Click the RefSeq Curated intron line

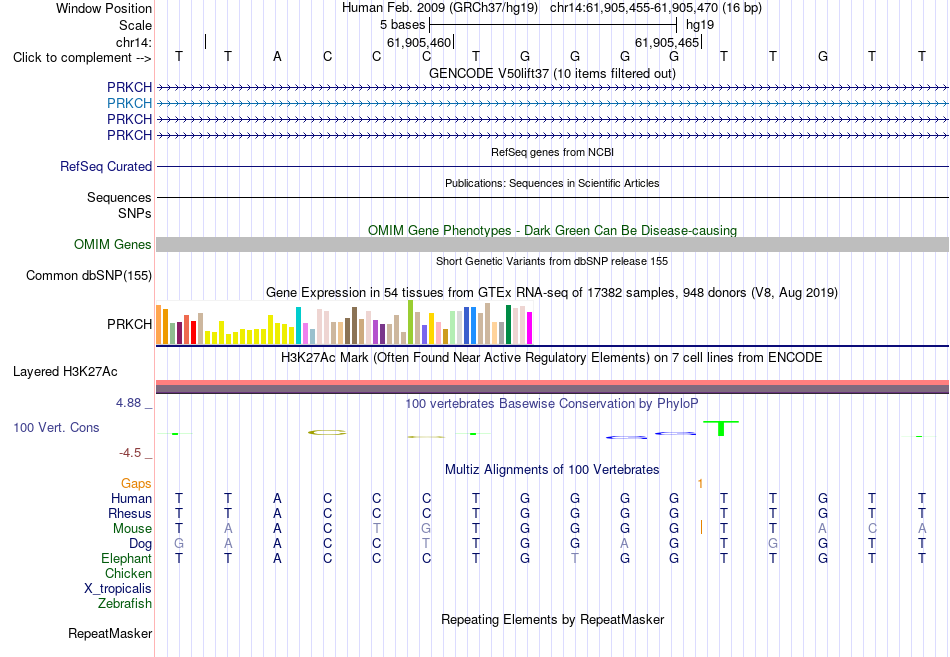(x=552, y=167)
